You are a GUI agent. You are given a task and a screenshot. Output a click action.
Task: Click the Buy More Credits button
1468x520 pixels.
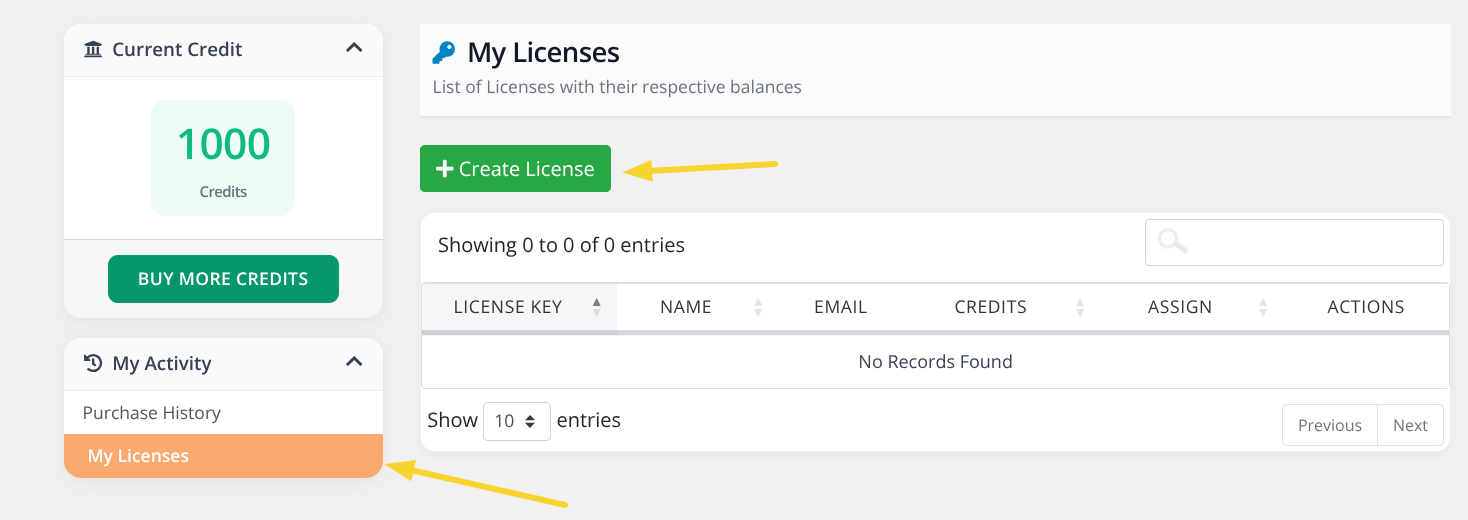223,279
